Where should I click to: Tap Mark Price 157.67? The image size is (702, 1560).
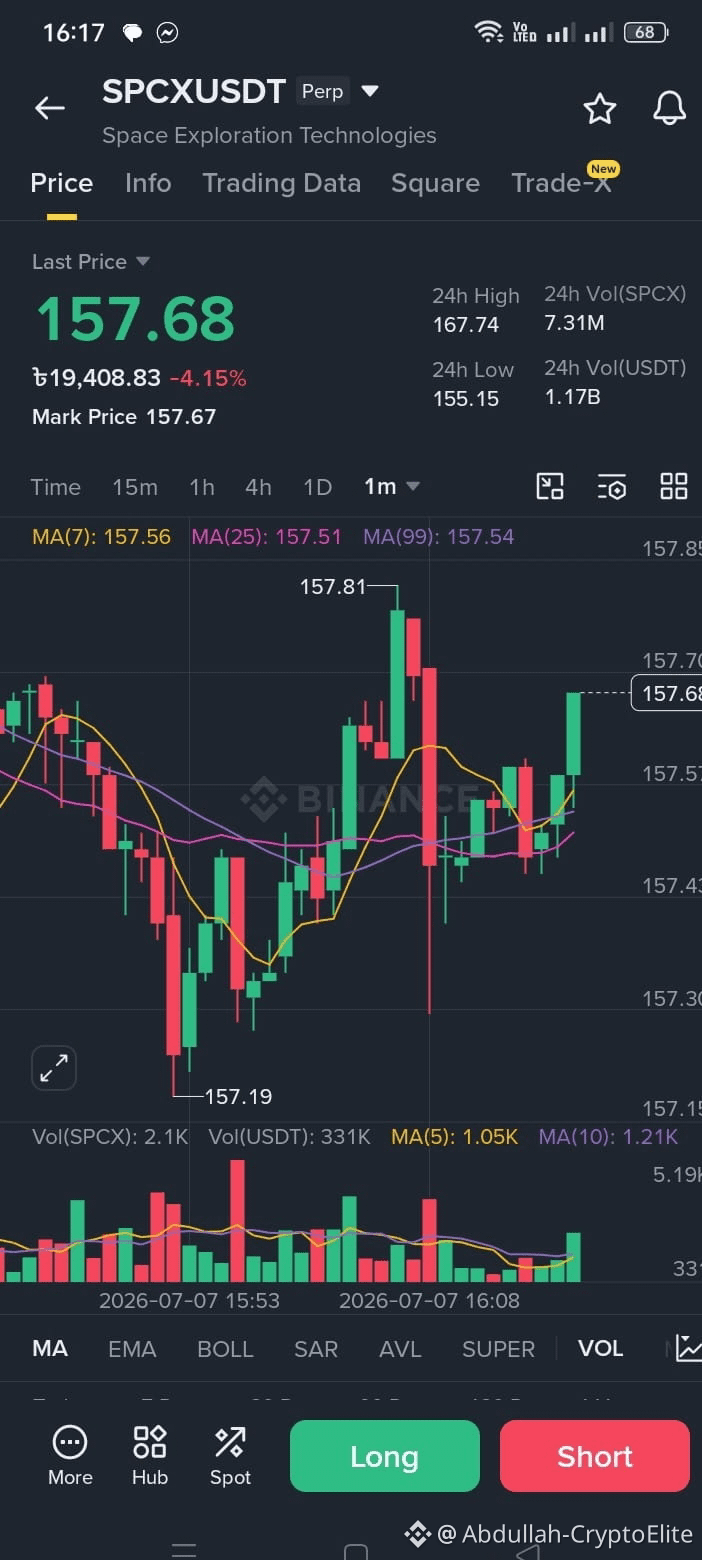click(x=124, y=416)
